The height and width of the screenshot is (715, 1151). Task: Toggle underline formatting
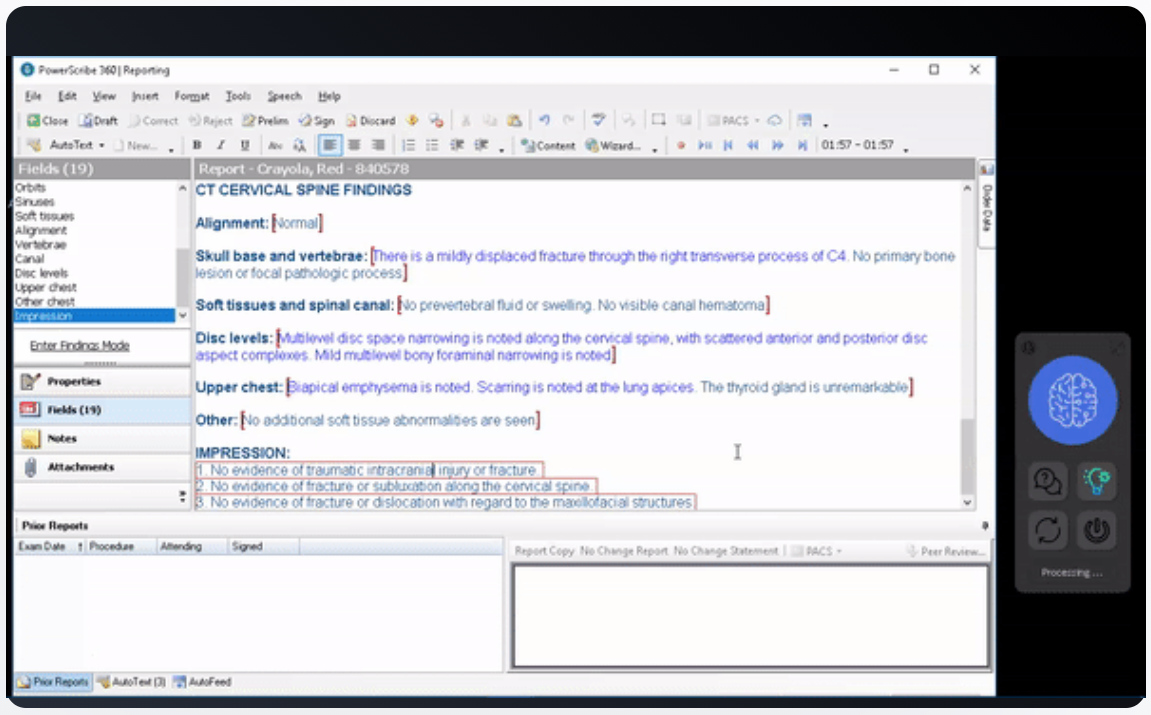[245, 146]
